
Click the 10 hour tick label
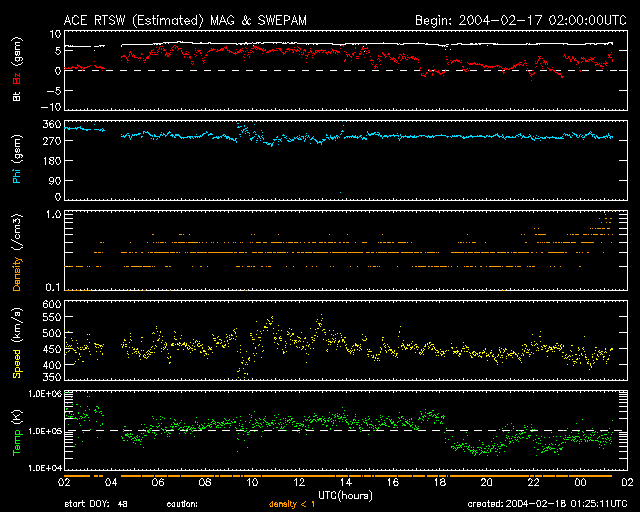(x=252, y=482)
